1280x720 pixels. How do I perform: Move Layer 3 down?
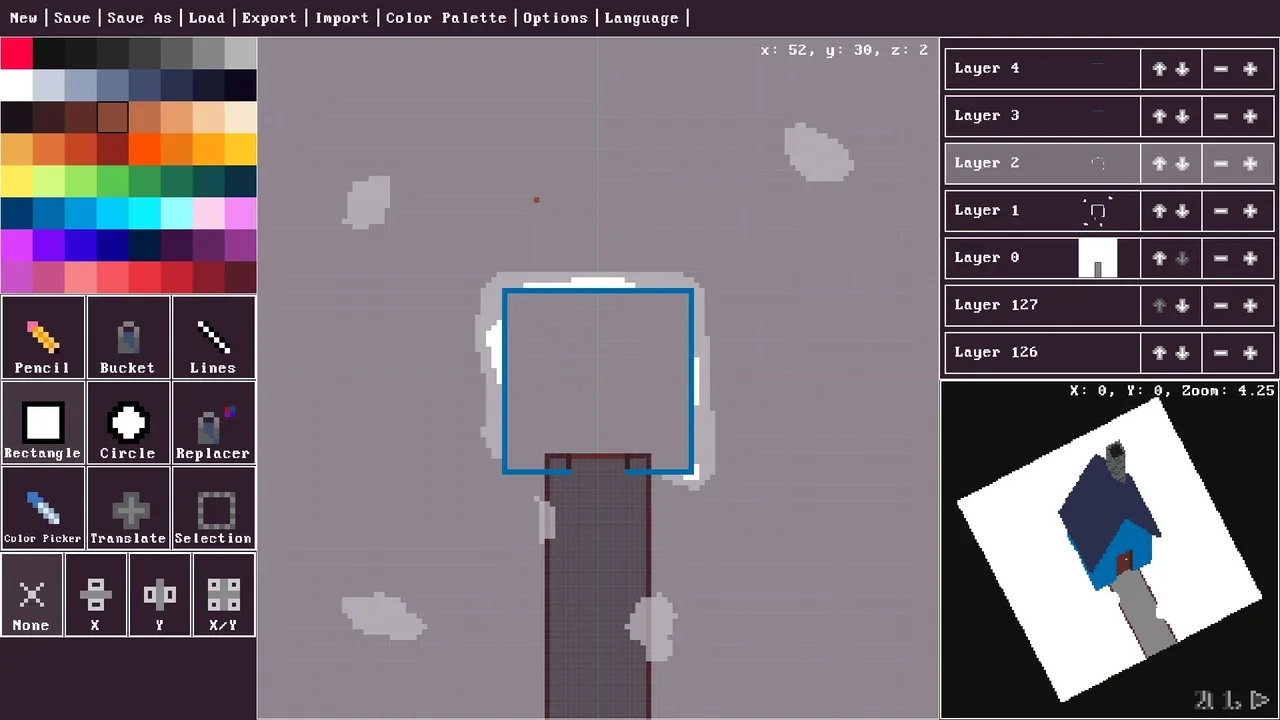1182,116
